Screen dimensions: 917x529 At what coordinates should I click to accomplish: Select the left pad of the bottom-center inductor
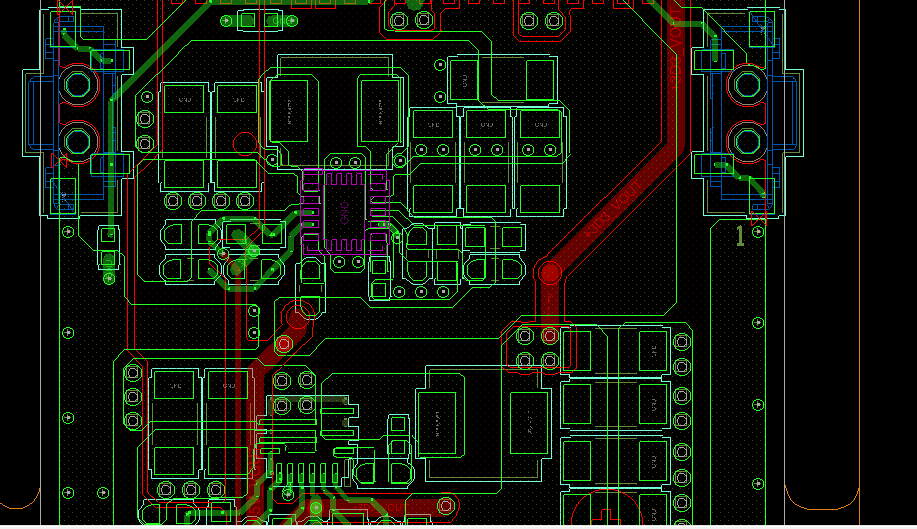tap(437, 424)
